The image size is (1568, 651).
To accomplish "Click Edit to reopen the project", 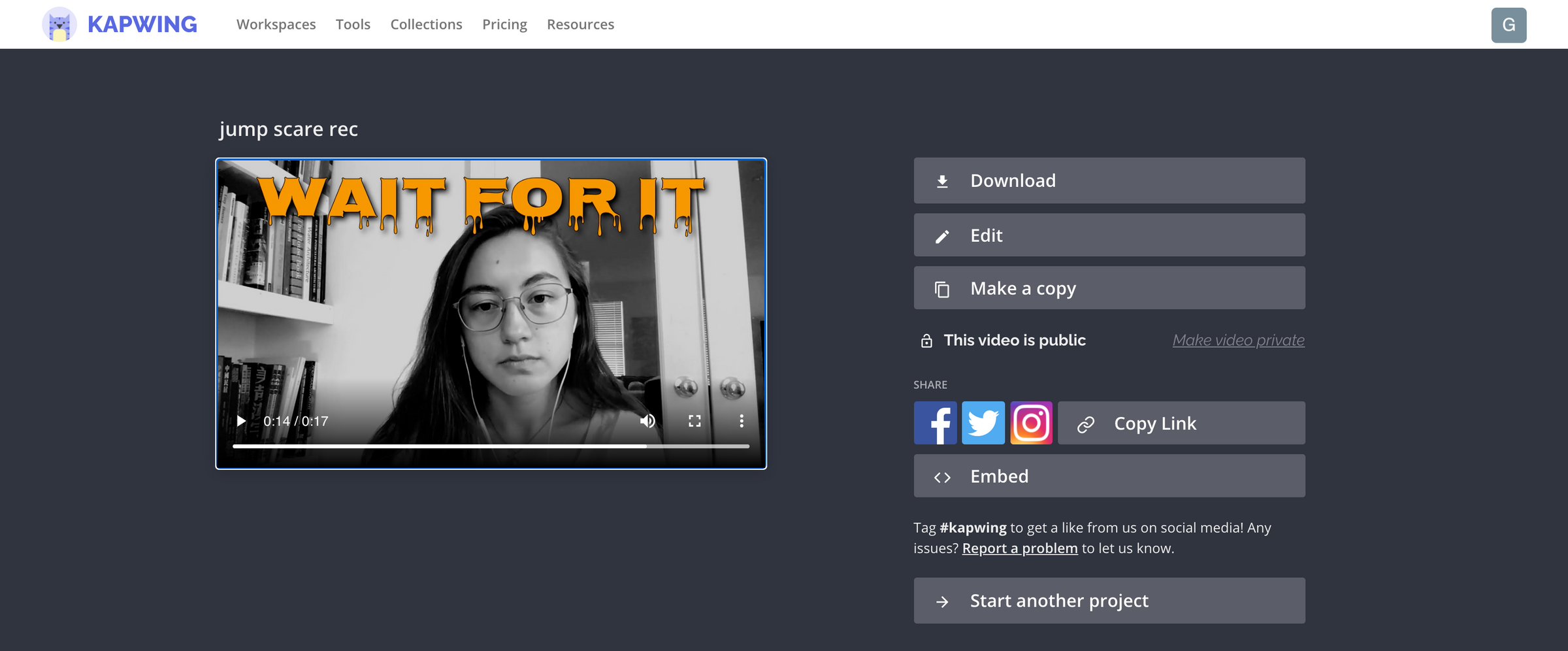I will pos(1109,235).
